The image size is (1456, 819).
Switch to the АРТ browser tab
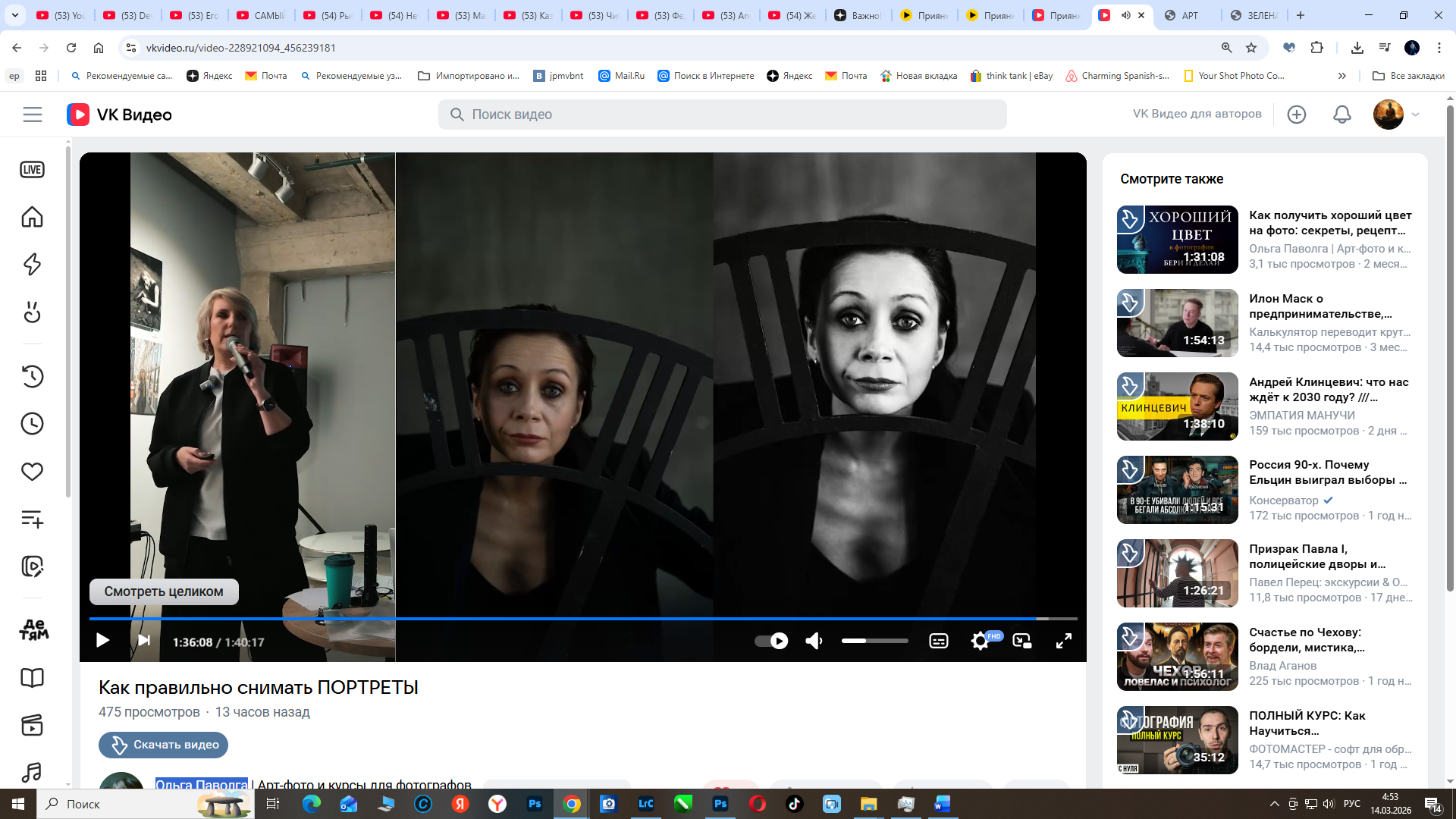click(x=1188, y=15)
